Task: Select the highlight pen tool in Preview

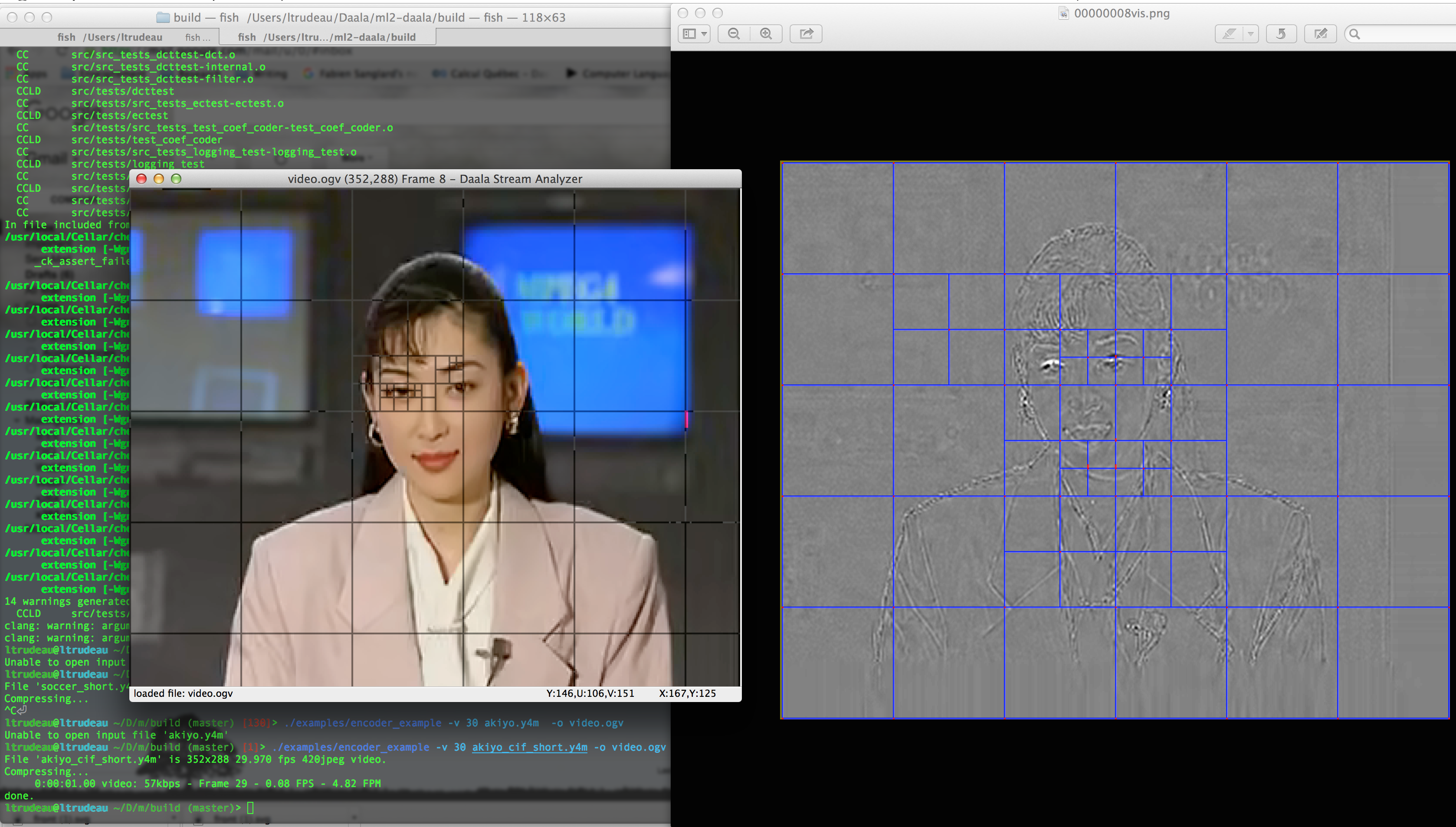Action: point(1229,33)
